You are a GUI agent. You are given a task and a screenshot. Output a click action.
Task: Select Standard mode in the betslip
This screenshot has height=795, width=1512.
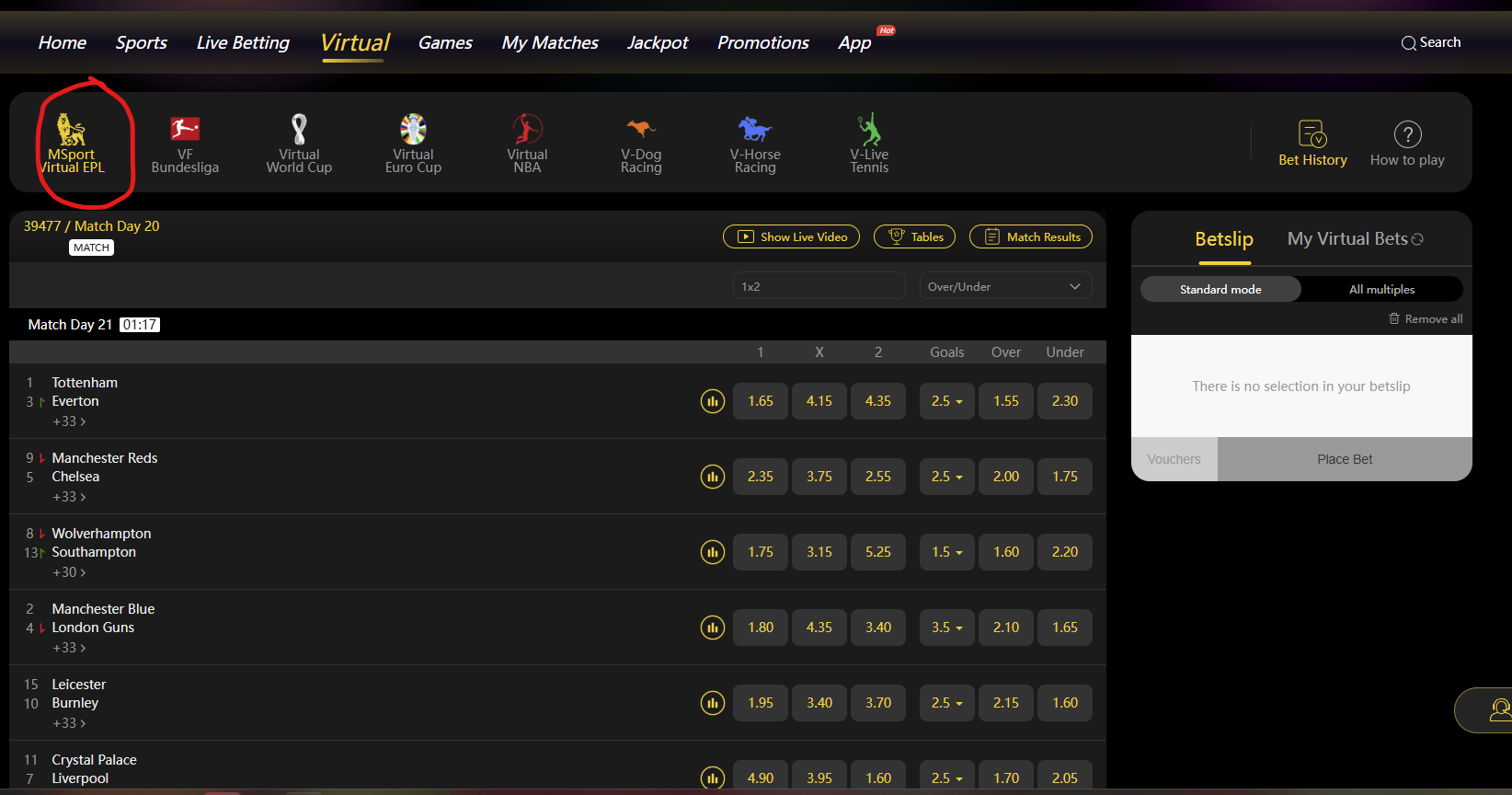pyautogui.click(x=1220, y=289)
